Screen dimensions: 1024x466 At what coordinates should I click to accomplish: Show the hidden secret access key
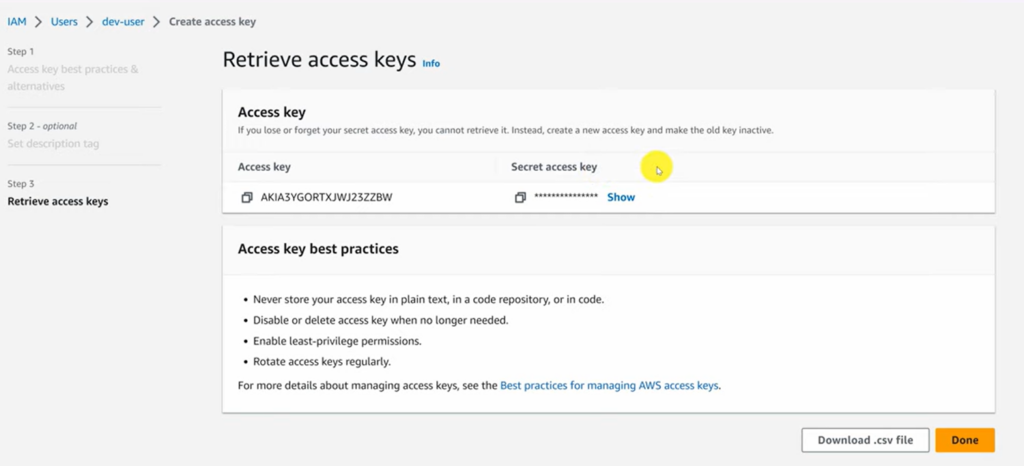(x=621, y=198)
